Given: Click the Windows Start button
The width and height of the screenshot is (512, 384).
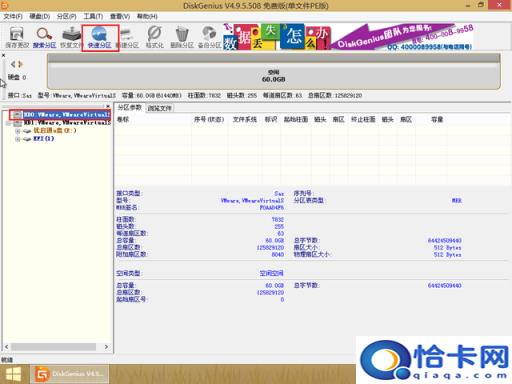Looking at the screenshot, I should tap(14, 374).
